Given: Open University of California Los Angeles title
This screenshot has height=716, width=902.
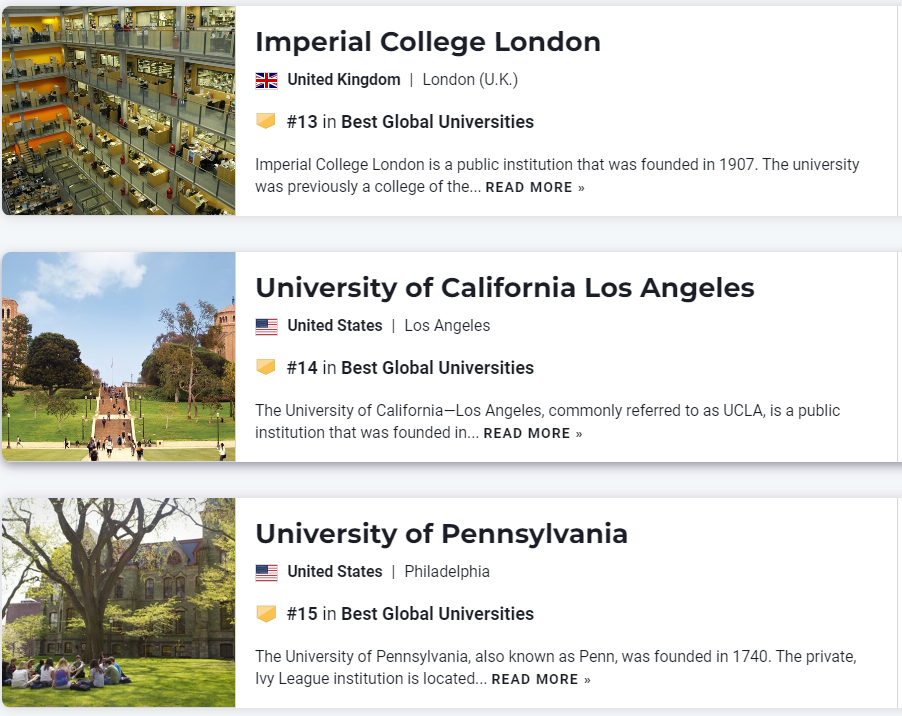Looking at the screenshot, I should pyautogui.click(x=504, y=288).
